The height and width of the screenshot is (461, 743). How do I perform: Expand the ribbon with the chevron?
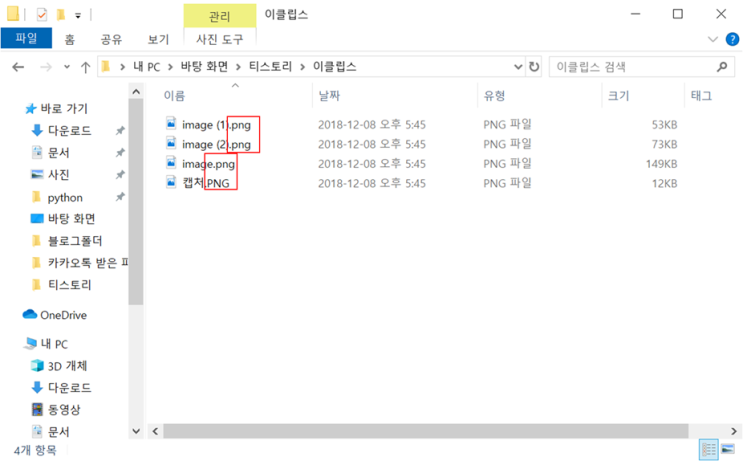click(713, 39)
